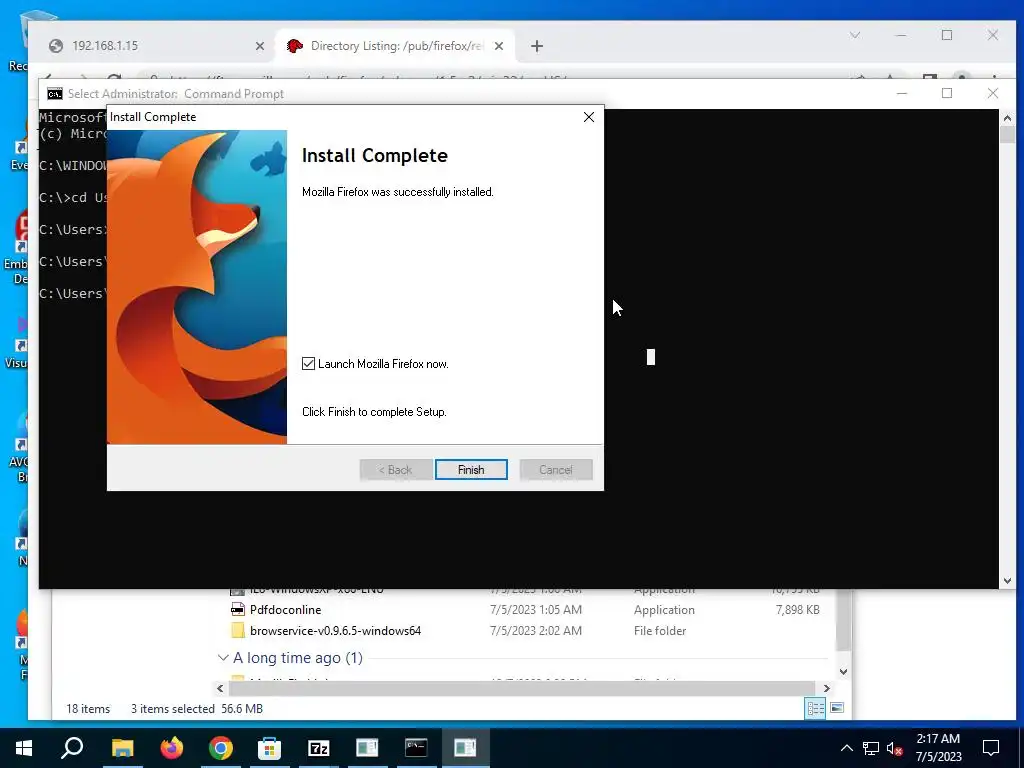The height and width of the screenshot is (768, 1024).
Task: Show hidden system tray icons
Action: (x=846, y=748)
